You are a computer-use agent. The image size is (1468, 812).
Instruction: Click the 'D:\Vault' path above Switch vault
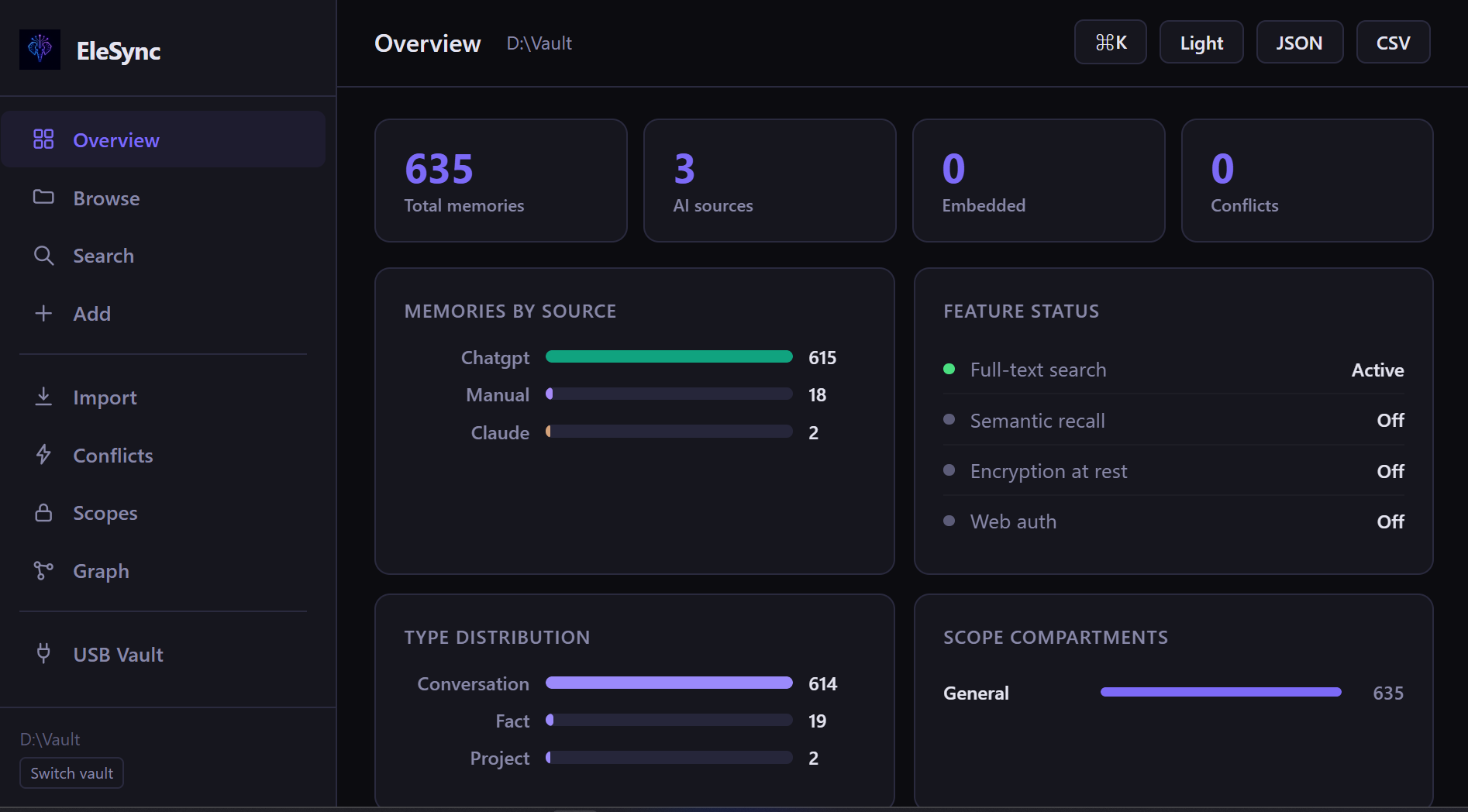pos(50,739)
